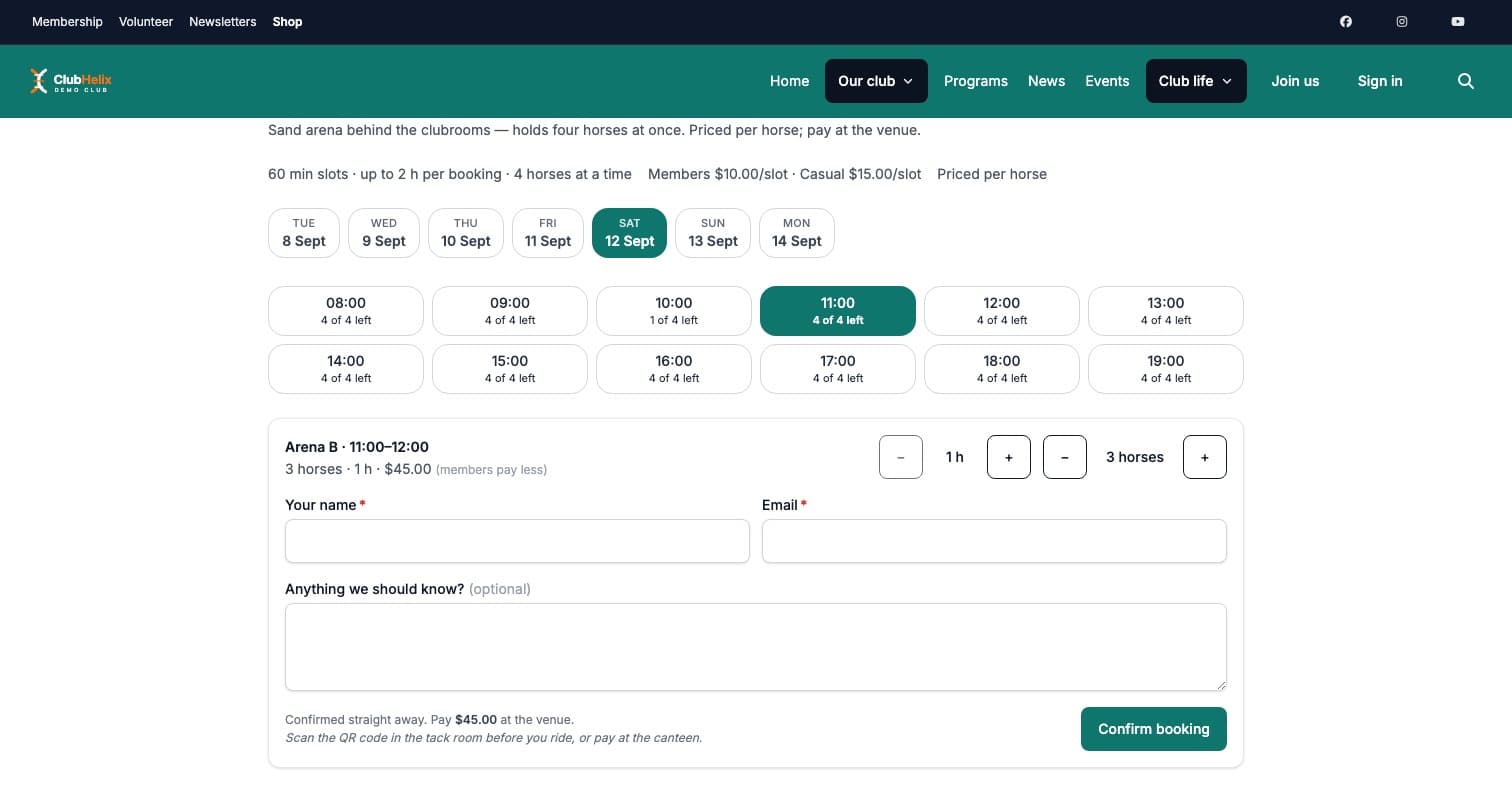
Task: Select Sunday 13 Sept date
Action: [713, 233]
